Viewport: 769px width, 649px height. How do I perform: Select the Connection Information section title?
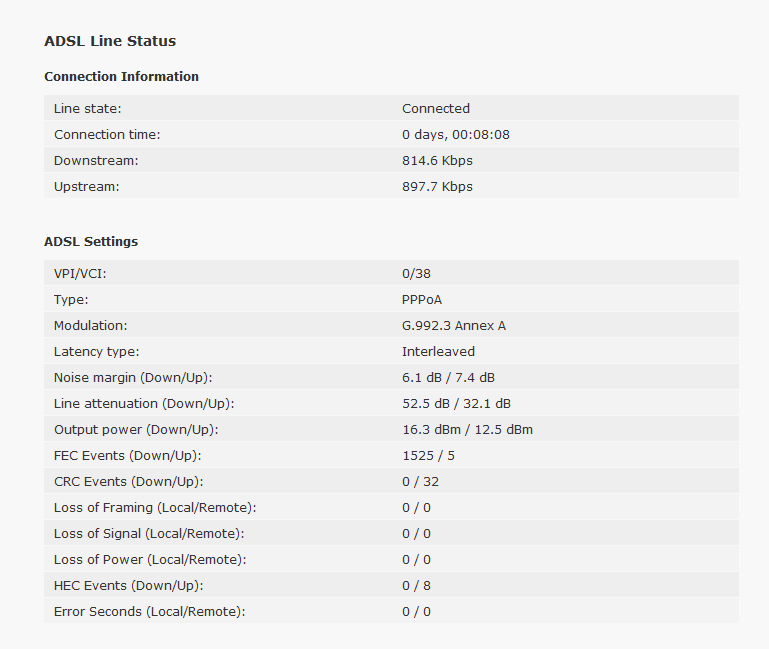coord(121,77)
